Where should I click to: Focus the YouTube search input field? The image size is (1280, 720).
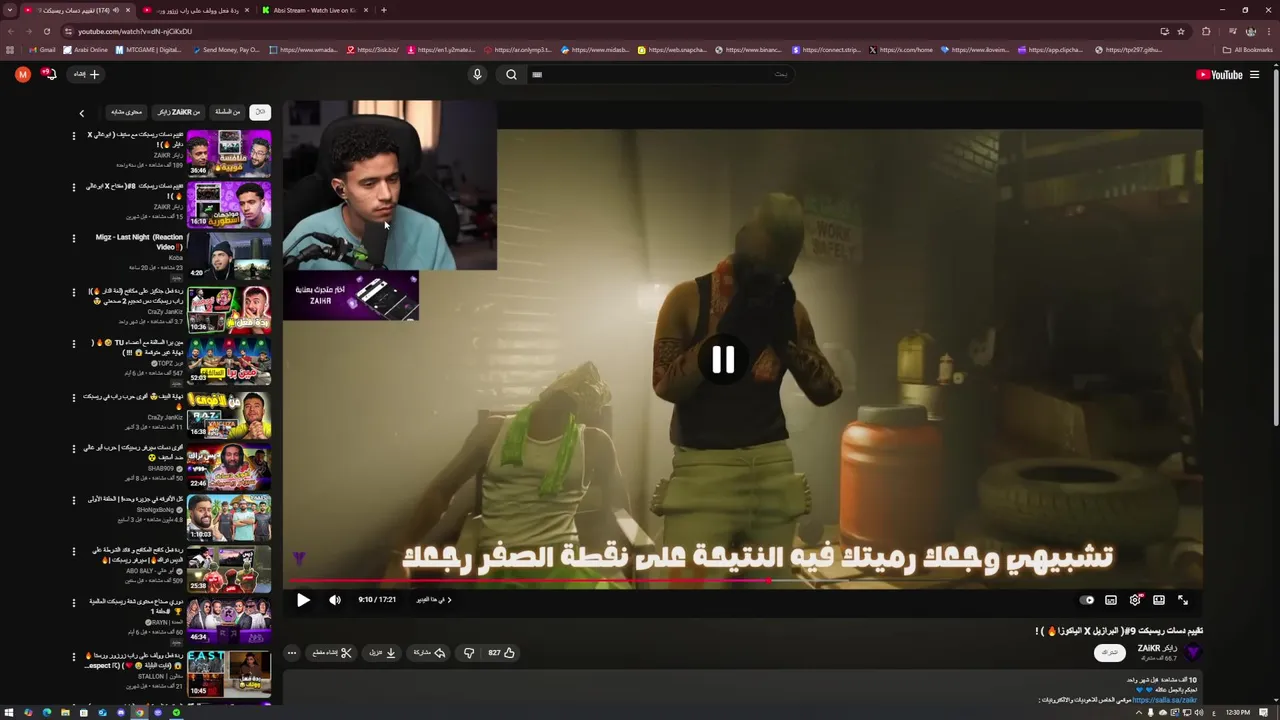(660, 74)
